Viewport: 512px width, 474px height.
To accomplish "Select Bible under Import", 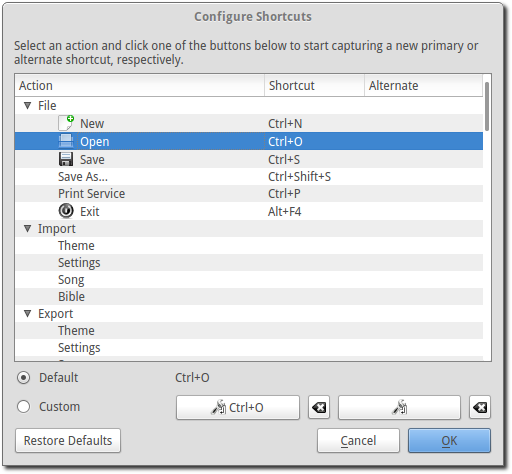I will 249,297.
